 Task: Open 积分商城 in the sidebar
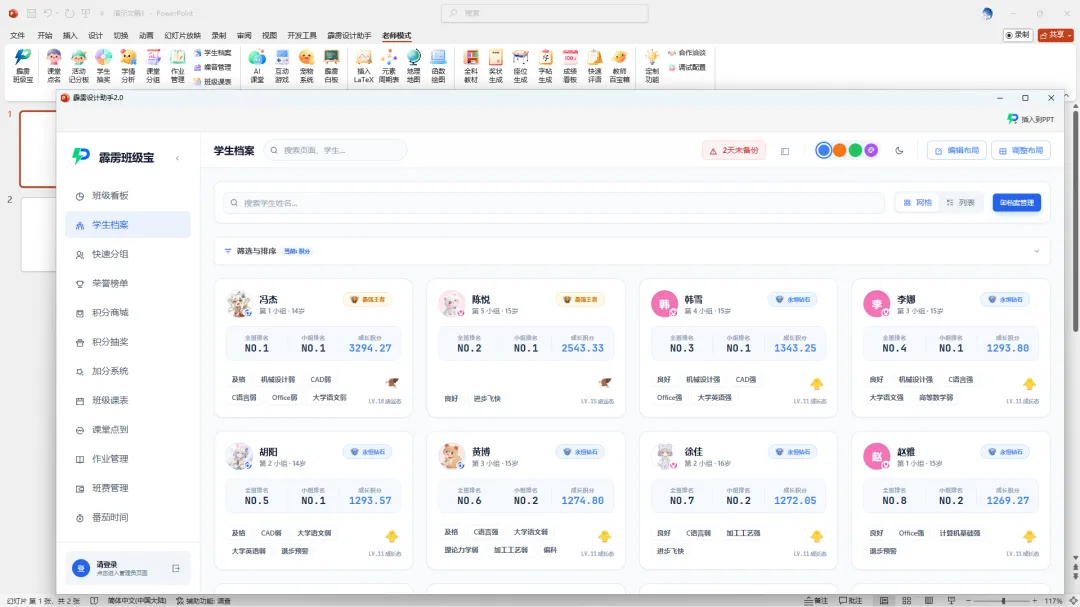pyautogui.click(x=127, y=313)
